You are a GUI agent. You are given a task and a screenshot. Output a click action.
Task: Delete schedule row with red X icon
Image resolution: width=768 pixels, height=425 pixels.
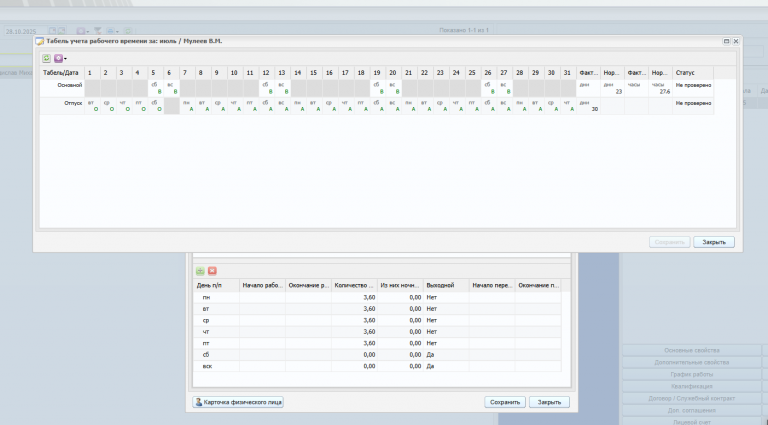click(x=212, y=271)
